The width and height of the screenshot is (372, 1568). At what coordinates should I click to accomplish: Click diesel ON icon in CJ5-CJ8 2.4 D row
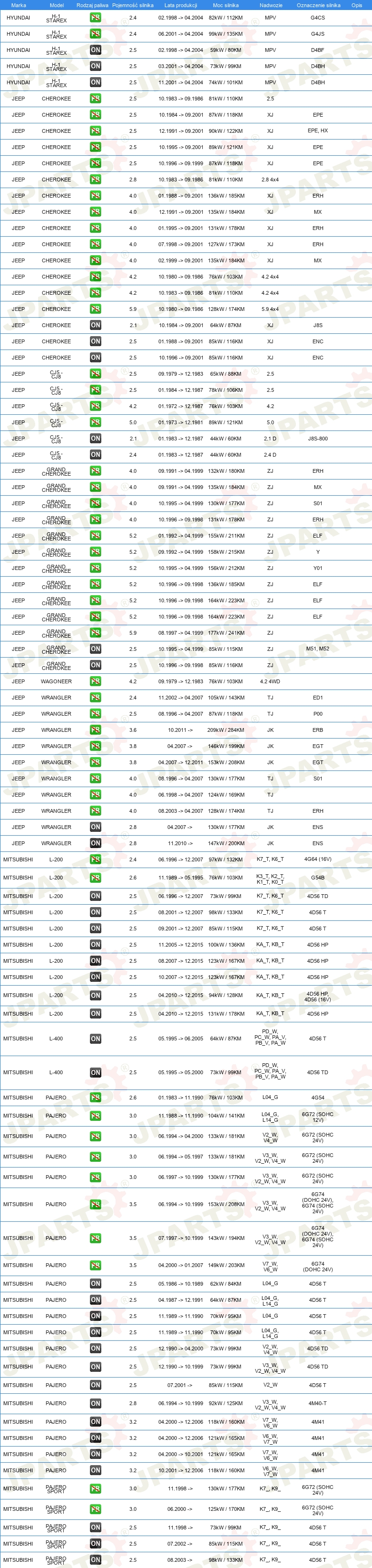96,455
